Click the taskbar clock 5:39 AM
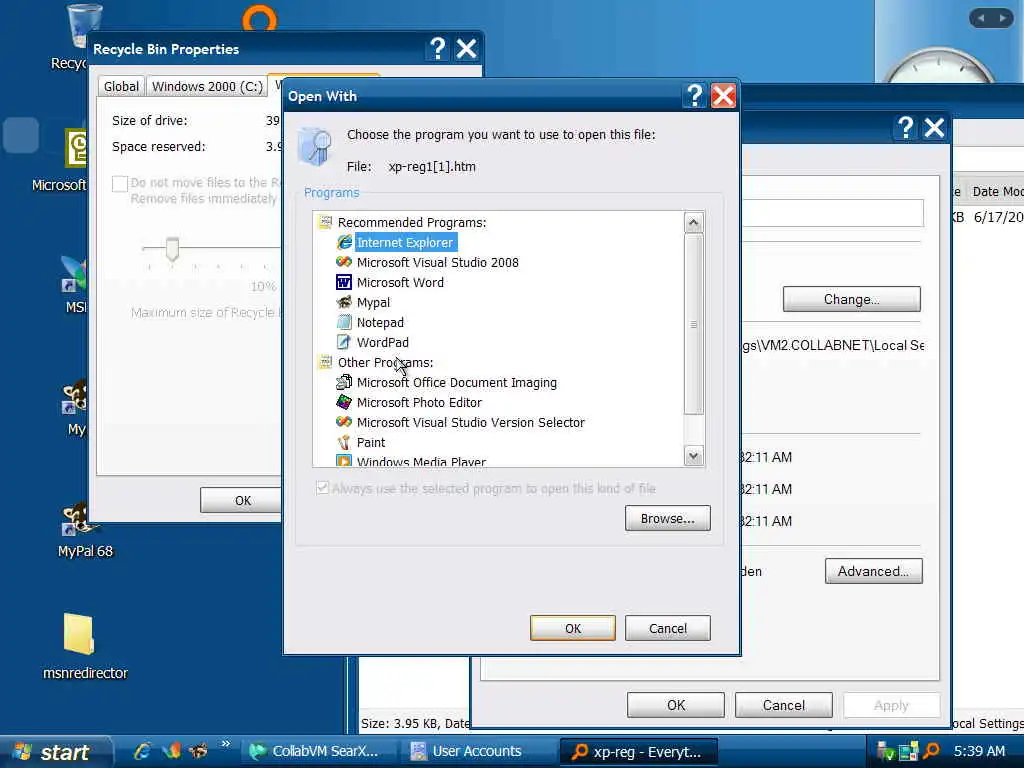This screenshot has width=1024, height=768. (979, 751)
